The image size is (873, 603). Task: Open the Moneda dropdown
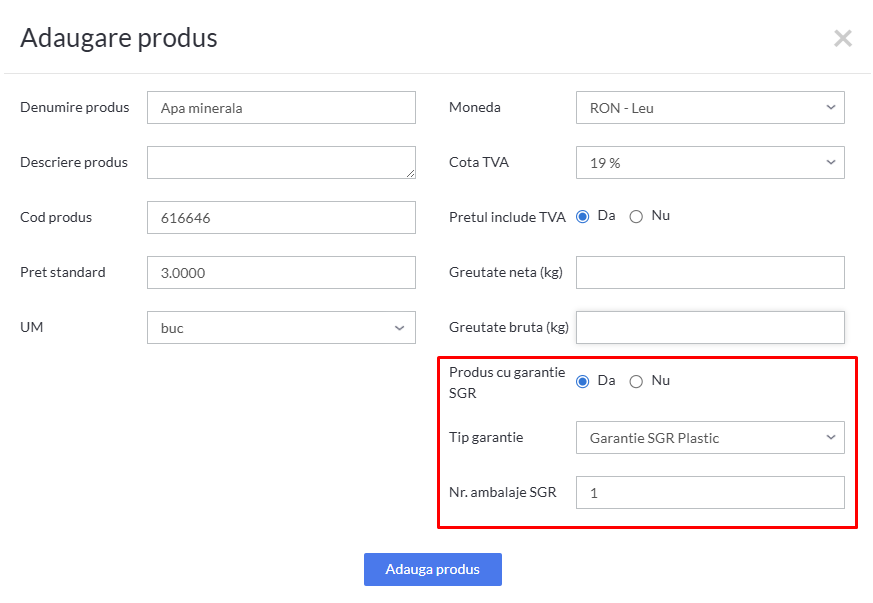(x=710, y=108)
